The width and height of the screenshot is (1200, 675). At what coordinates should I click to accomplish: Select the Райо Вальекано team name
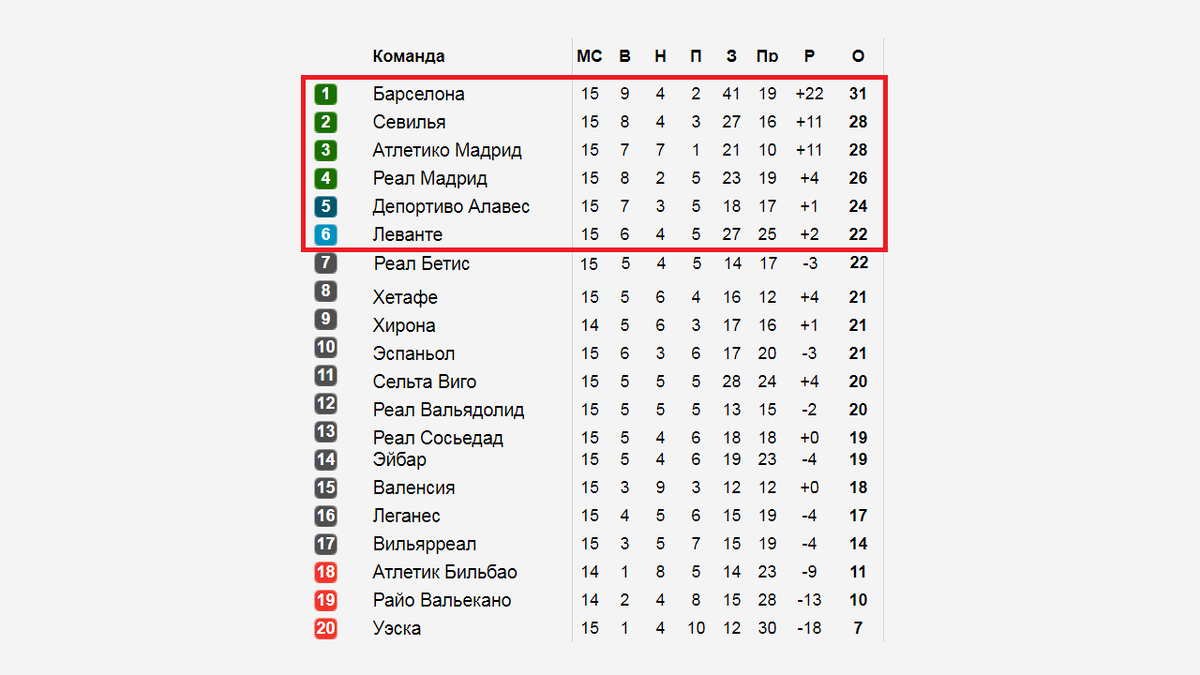tap(442, 600)
